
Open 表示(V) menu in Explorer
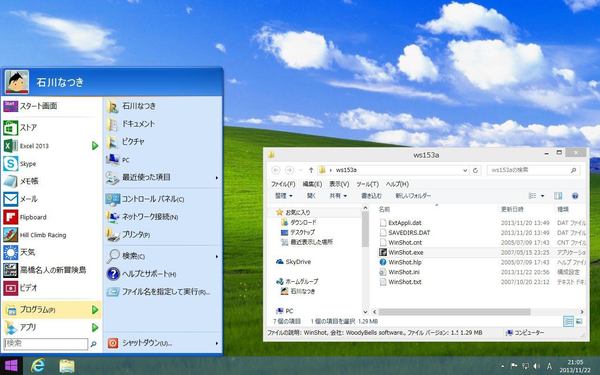(339, 184)
